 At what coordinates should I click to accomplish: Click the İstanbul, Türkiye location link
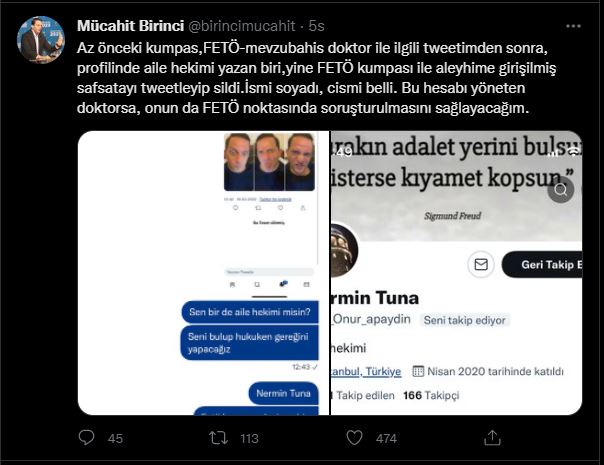point(366,371)
